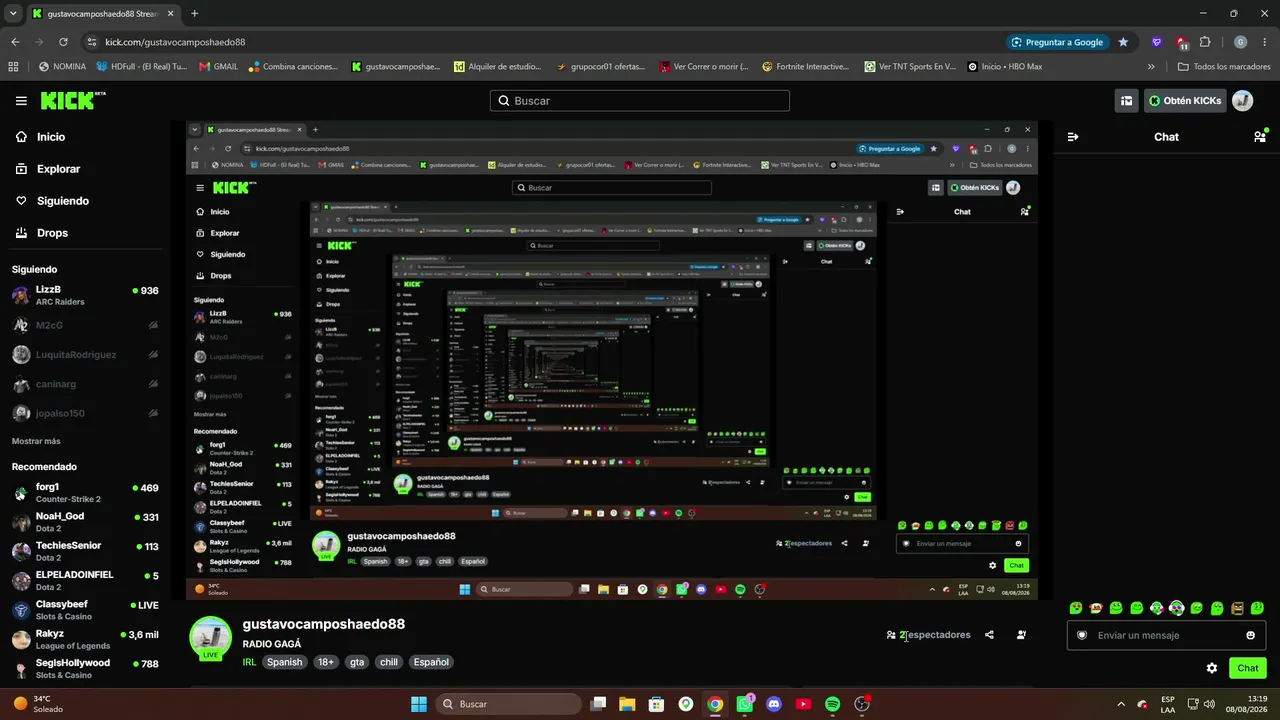Open the tab search dropdown arrow
1280x720 pixels.
pos(15,14)
